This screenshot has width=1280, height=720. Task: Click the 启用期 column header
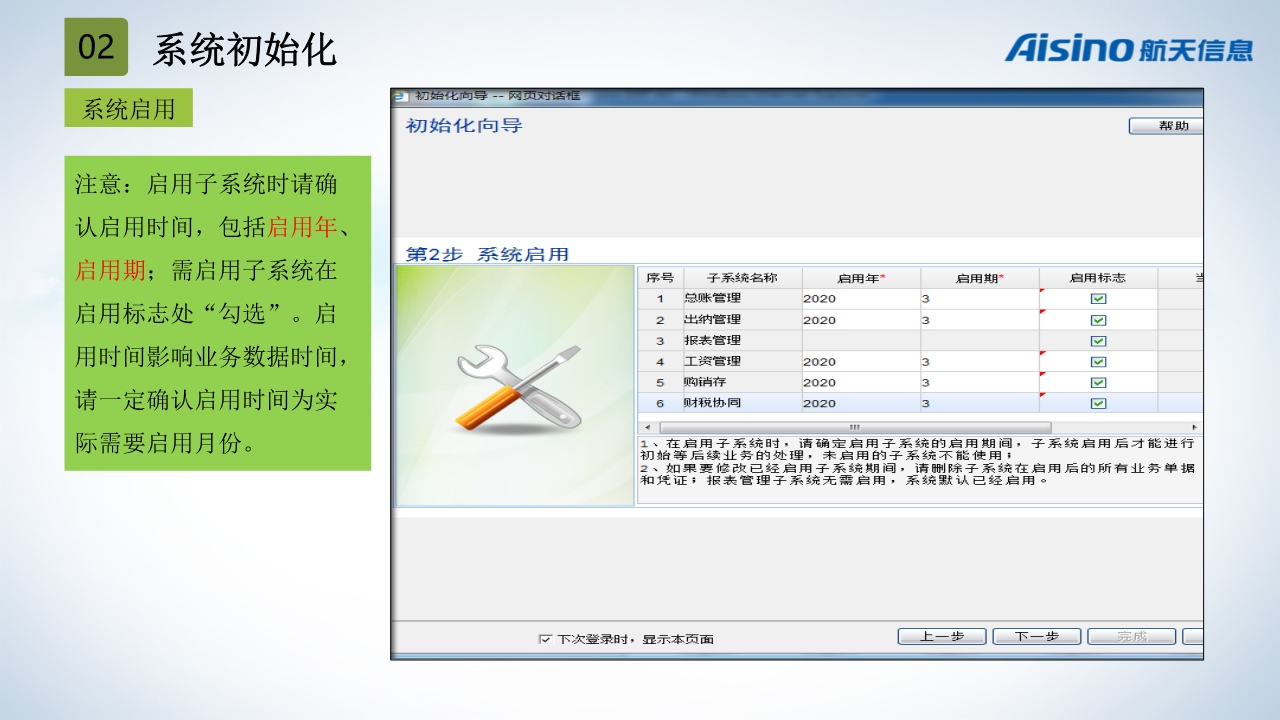(979, 278)
